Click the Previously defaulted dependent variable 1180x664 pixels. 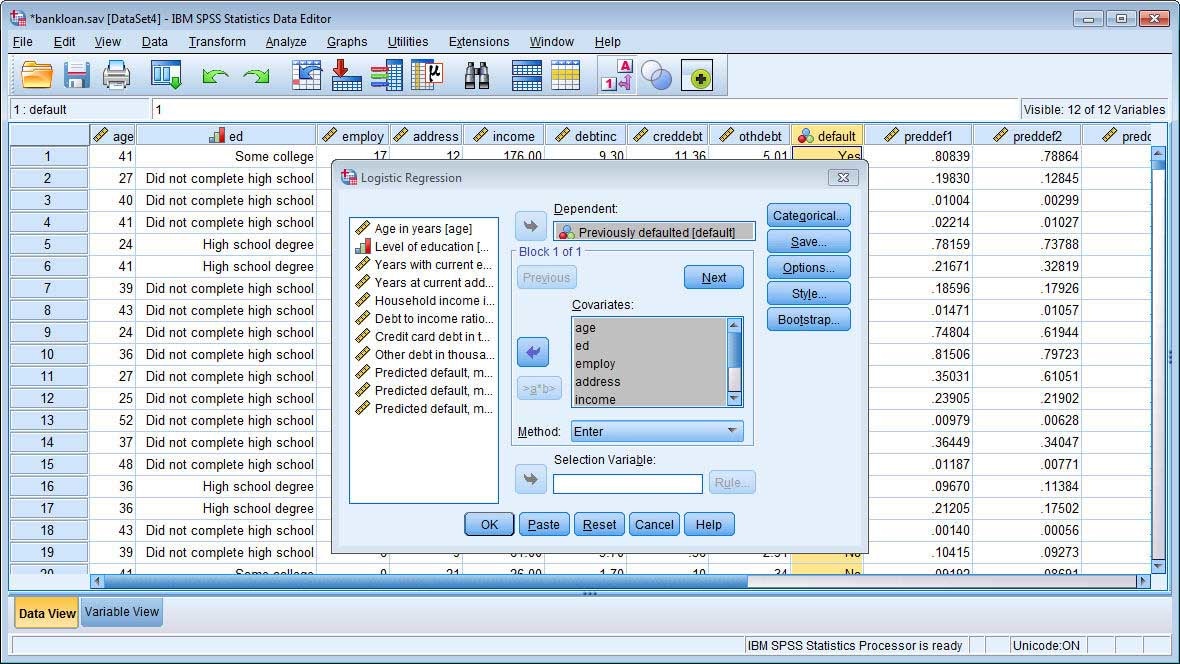(655, 231)
